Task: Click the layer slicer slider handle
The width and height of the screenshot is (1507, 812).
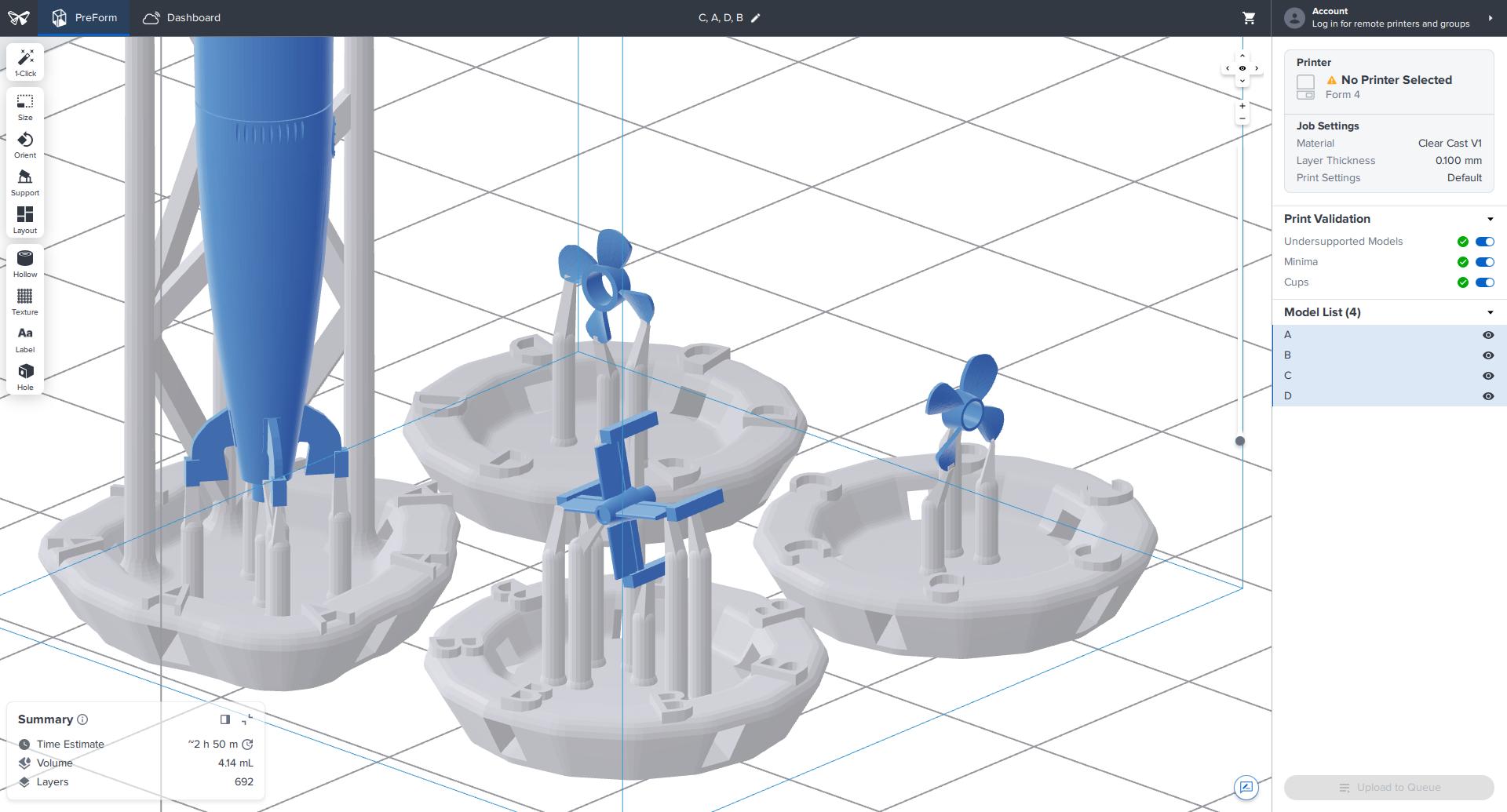Action: (1240, 441)
